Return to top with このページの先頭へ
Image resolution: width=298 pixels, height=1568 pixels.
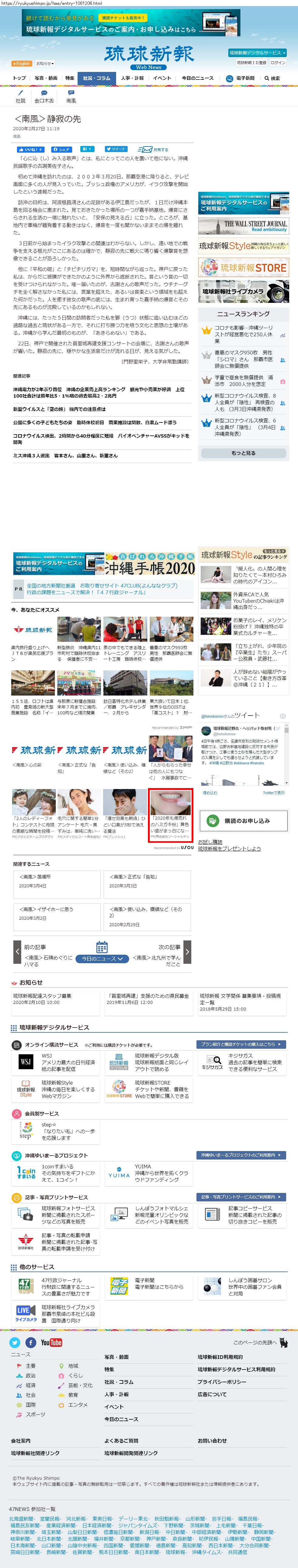coord(261,1342)
